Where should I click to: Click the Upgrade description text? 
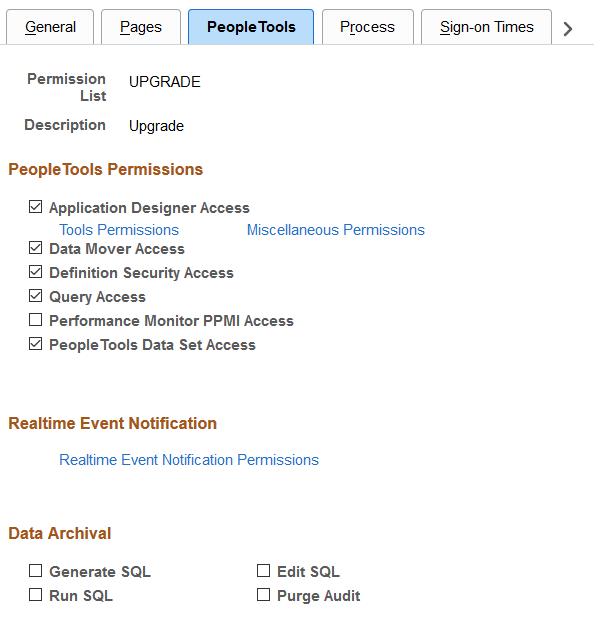(x=156, y=126)
